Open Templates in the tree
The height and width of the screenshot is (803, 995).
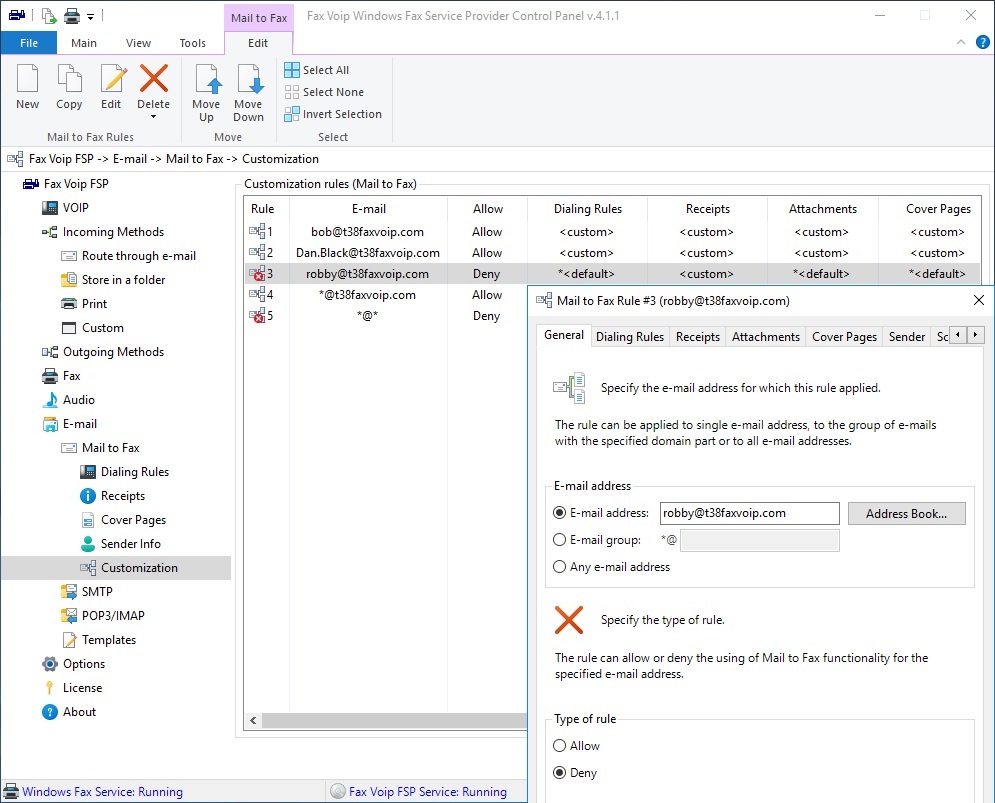(x=99, y=640)
